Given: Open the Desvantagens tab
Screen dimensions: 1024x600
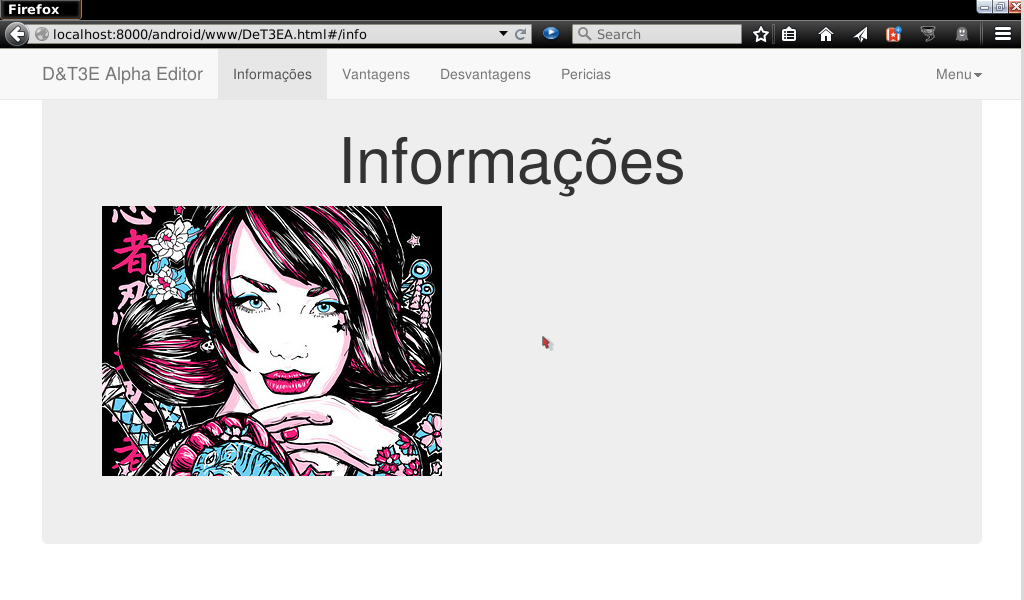Looking at the screenshot, I should pyautogui.click(x=485, y=74).
